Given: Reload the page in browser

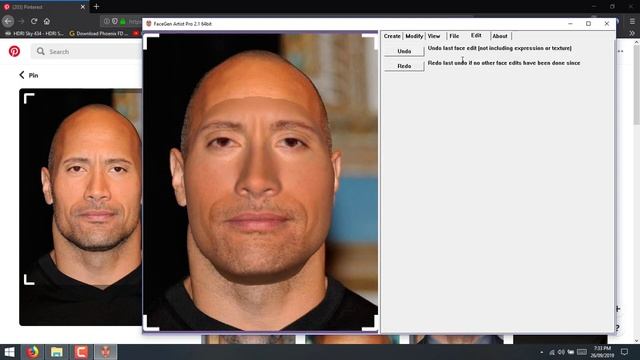Looking at the screenshot, I should tap(34, 21).
